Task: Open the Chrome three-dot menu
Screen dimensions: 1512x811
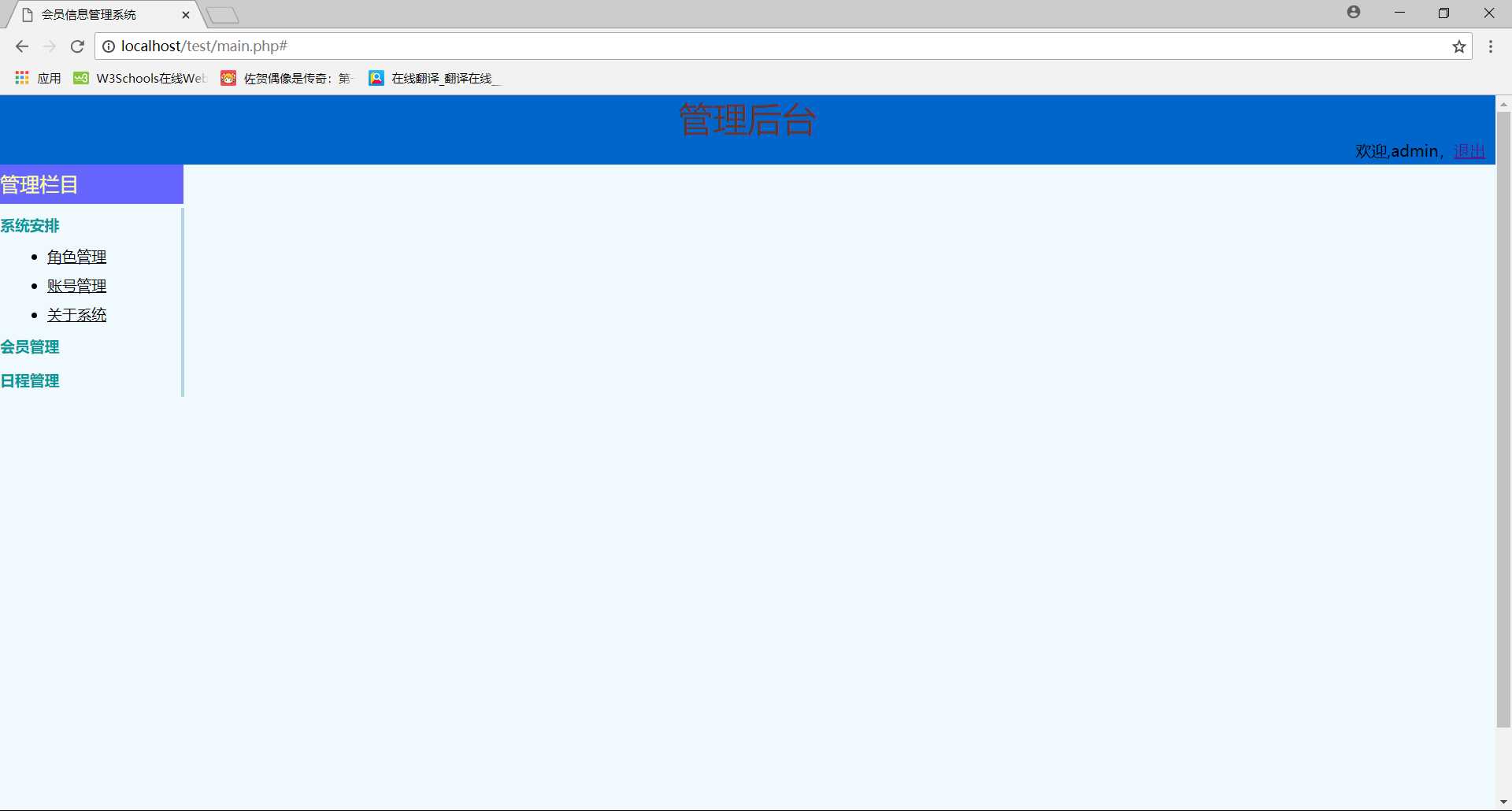Action: pyautogui.click(x=1491, y=46)
